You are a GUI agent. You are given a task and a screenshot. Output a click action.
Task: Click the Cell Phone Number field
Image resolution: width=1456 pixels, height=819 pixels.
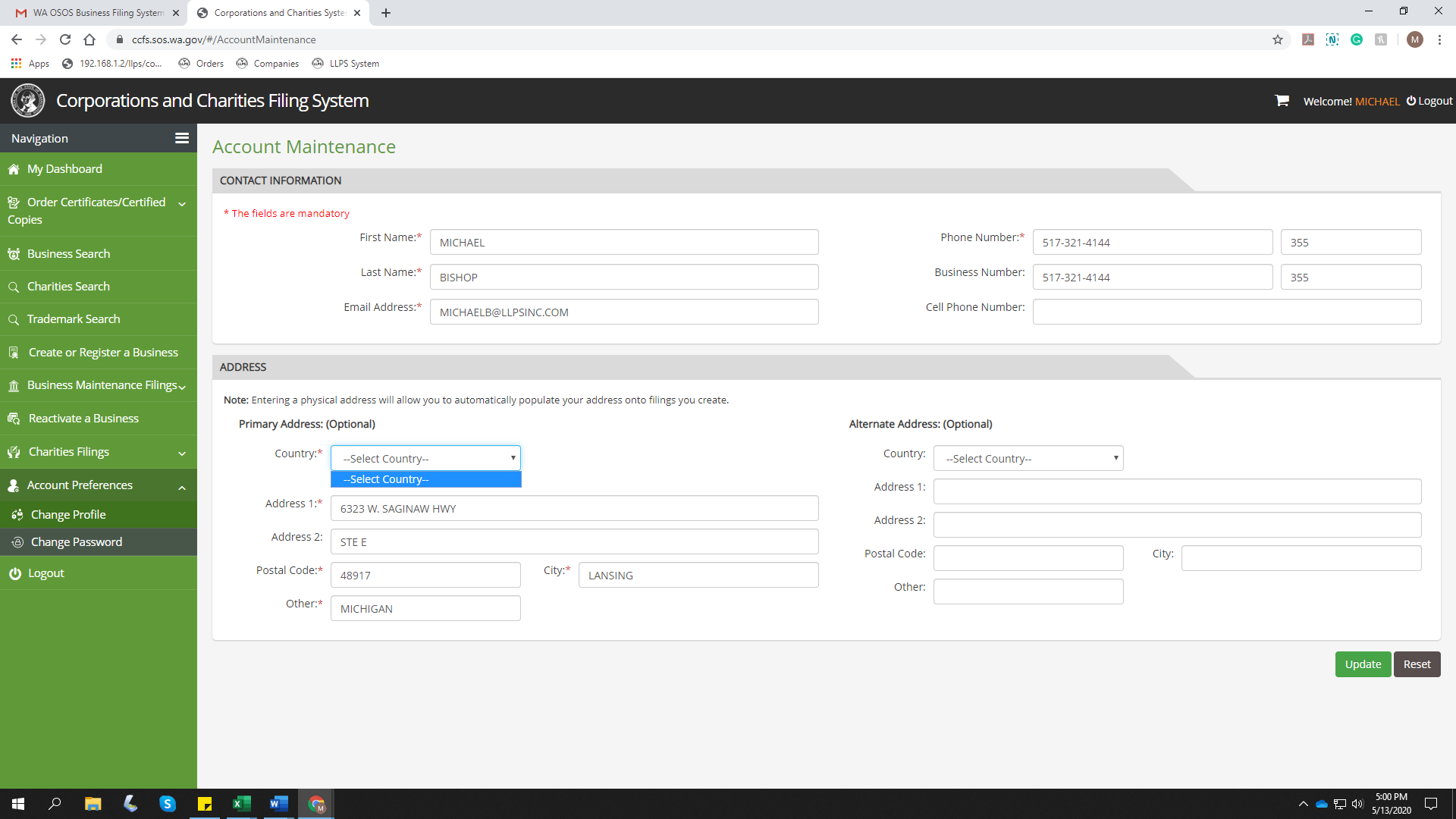(1226, 312)
